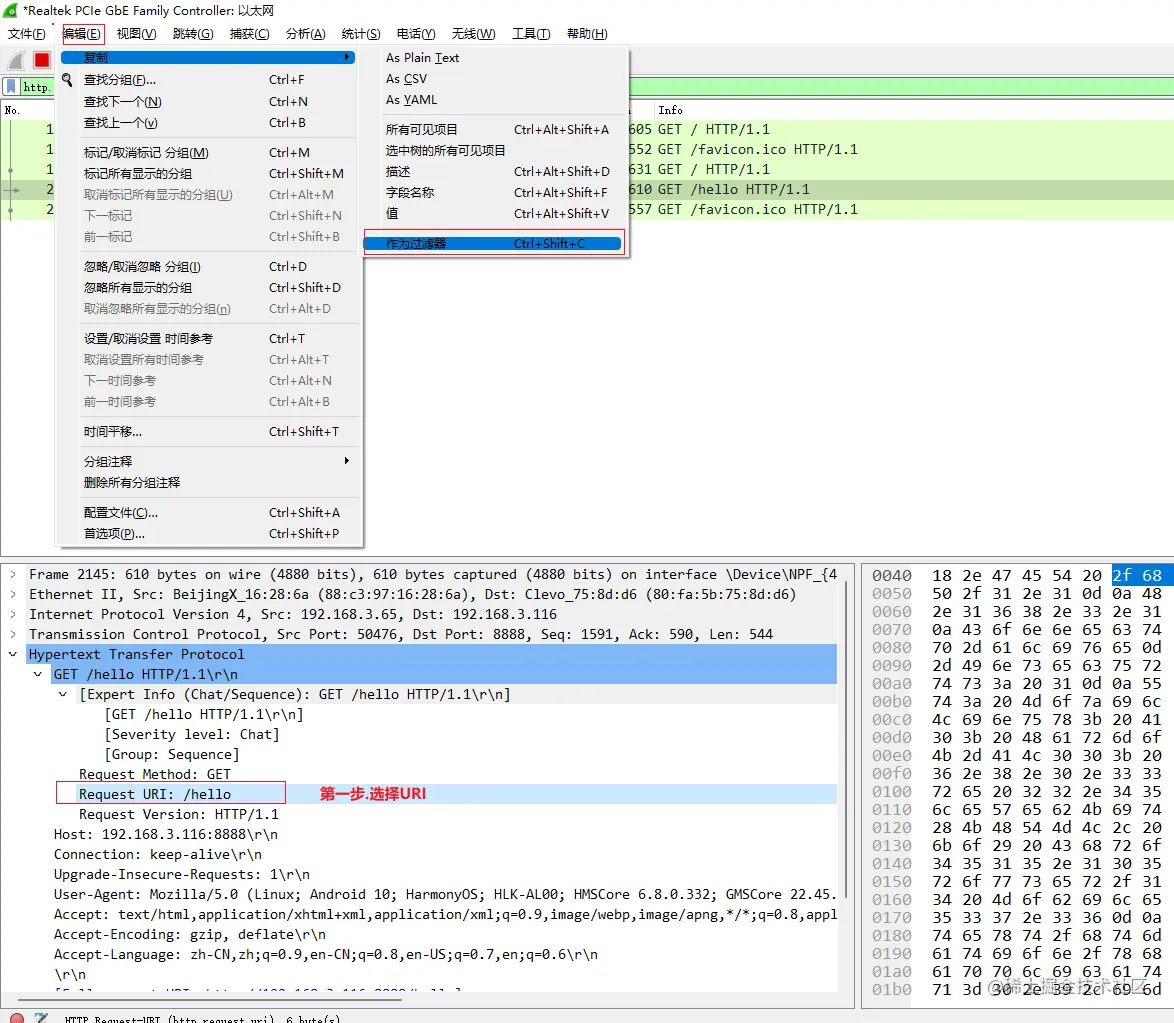Choose 时间平移... menu item
1174x1023 pixels.
tap(207, 432)
